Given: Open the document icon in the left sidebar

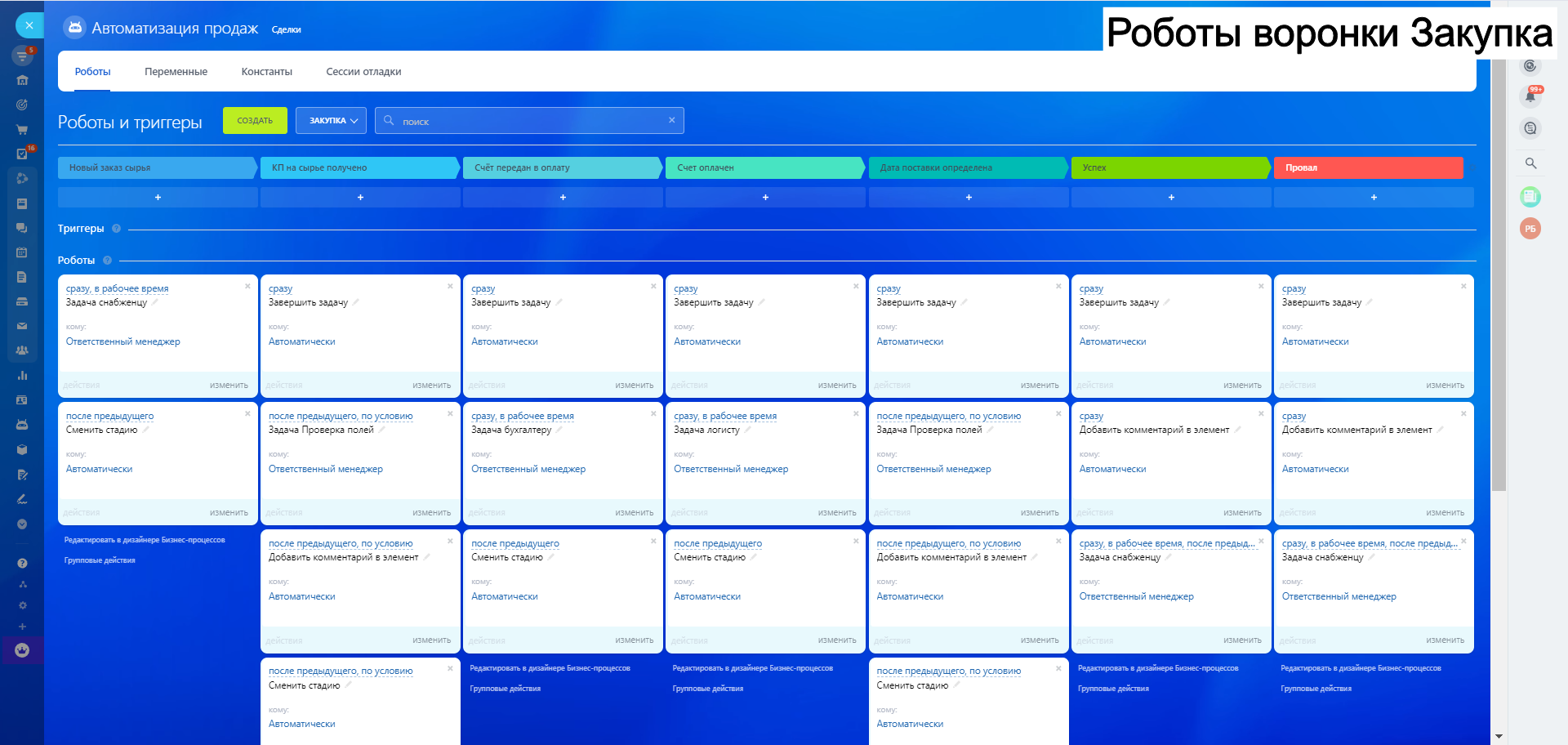Looking at the screenshot, I should pyautogui.click(x=22, y=277).
